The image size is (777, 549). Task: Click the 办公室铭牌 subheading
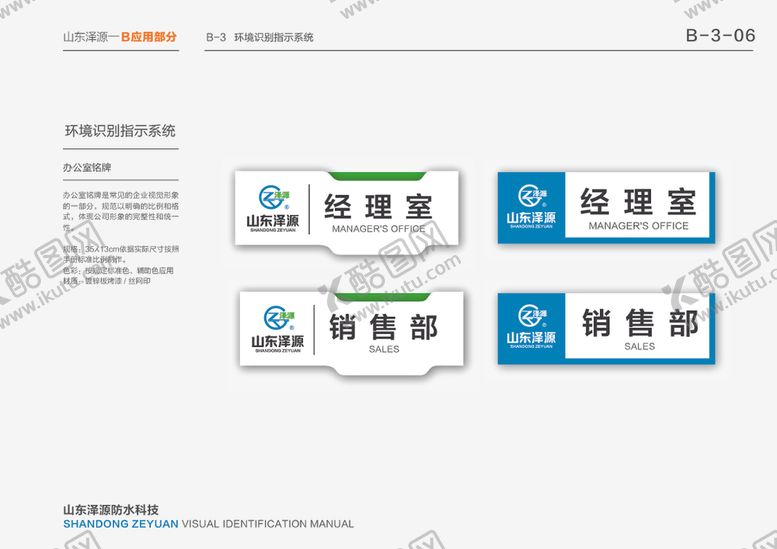87,167
